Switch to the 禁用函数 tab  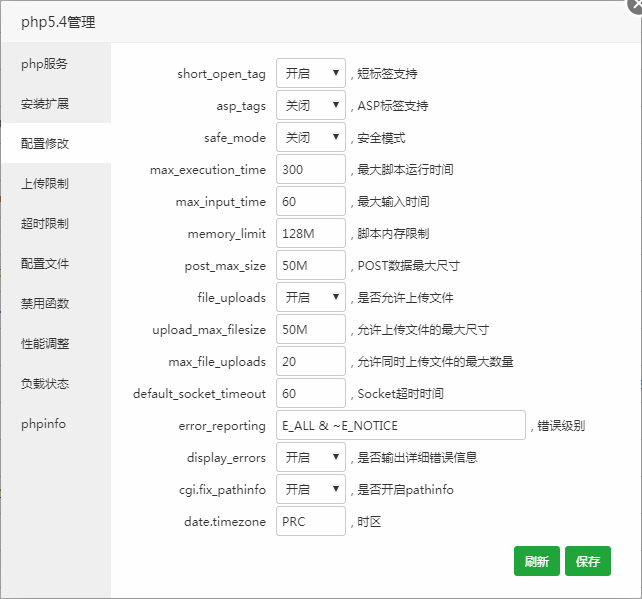(45, 304)
